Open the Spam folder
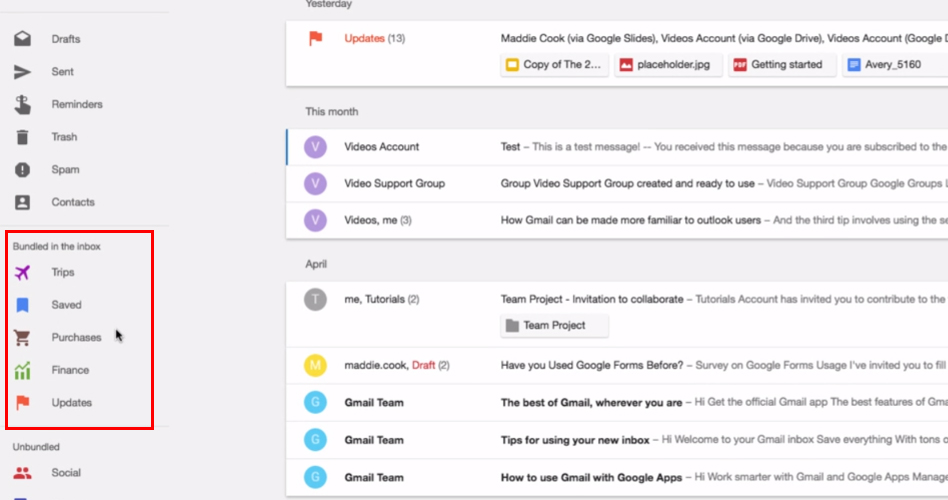Viewport: 948px width, 500px height. [x=65, y=169]
